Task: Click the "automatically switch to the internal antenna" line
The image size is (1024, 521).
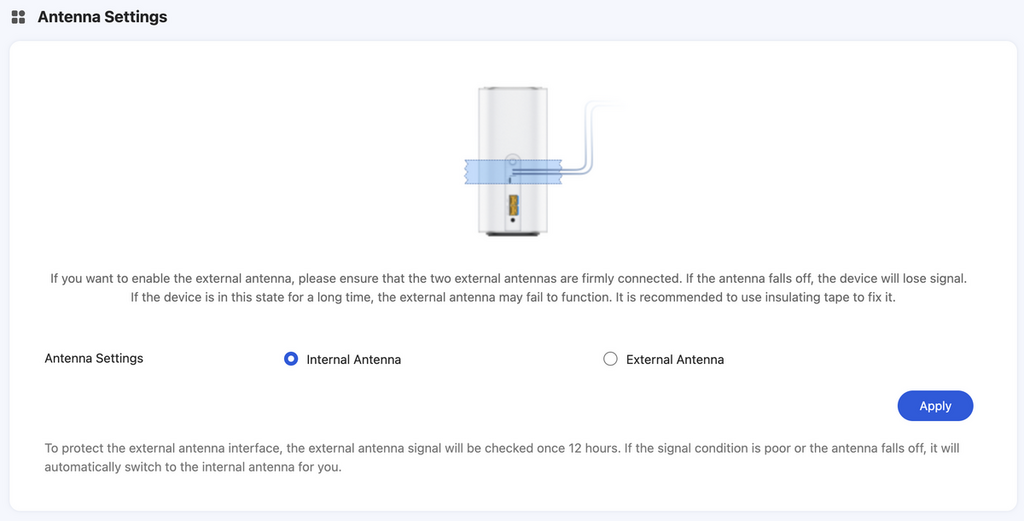Action: coord(194,468)
